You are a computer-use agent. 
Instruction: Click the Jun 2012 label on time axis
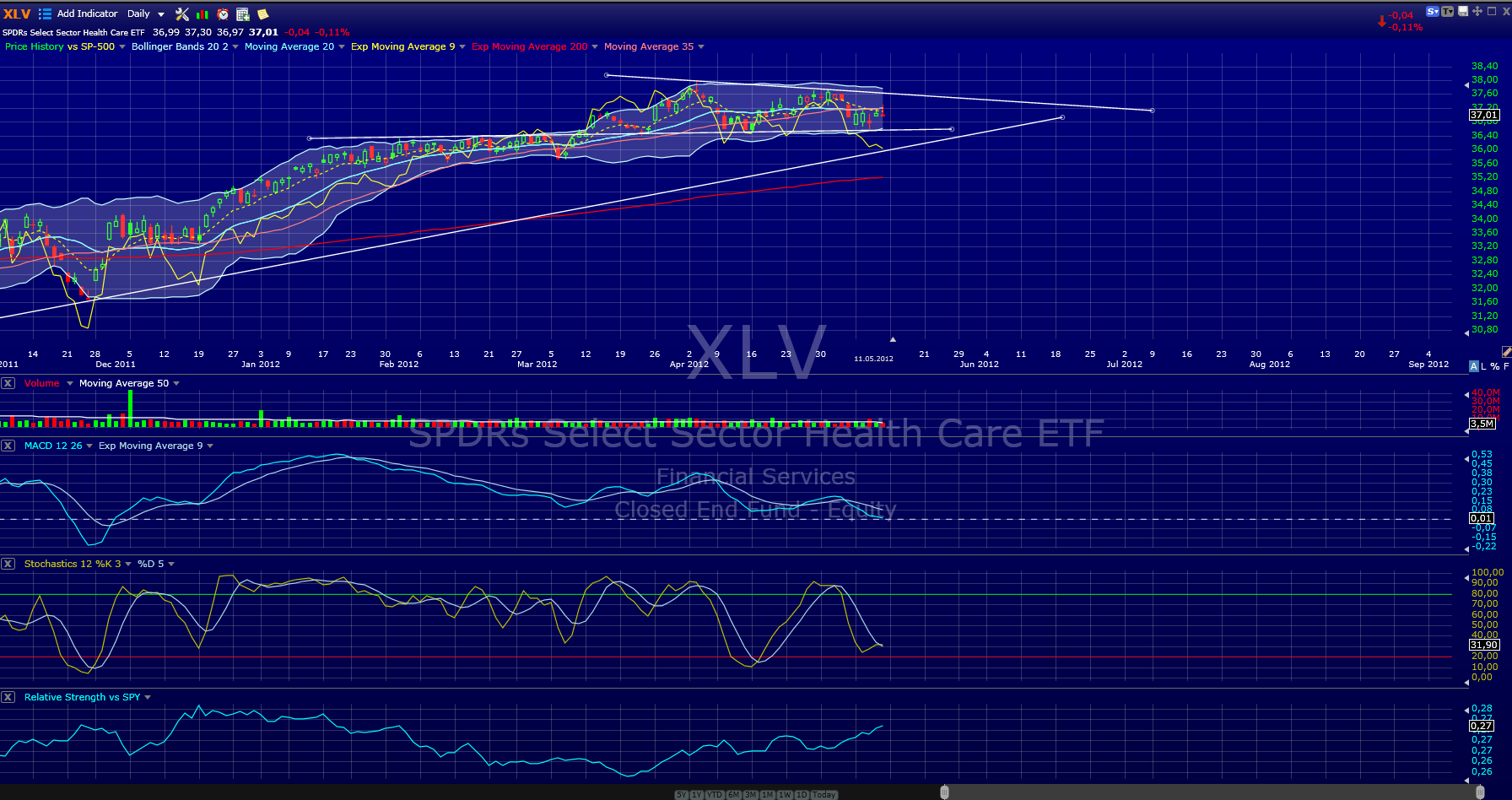click(979, 365)
